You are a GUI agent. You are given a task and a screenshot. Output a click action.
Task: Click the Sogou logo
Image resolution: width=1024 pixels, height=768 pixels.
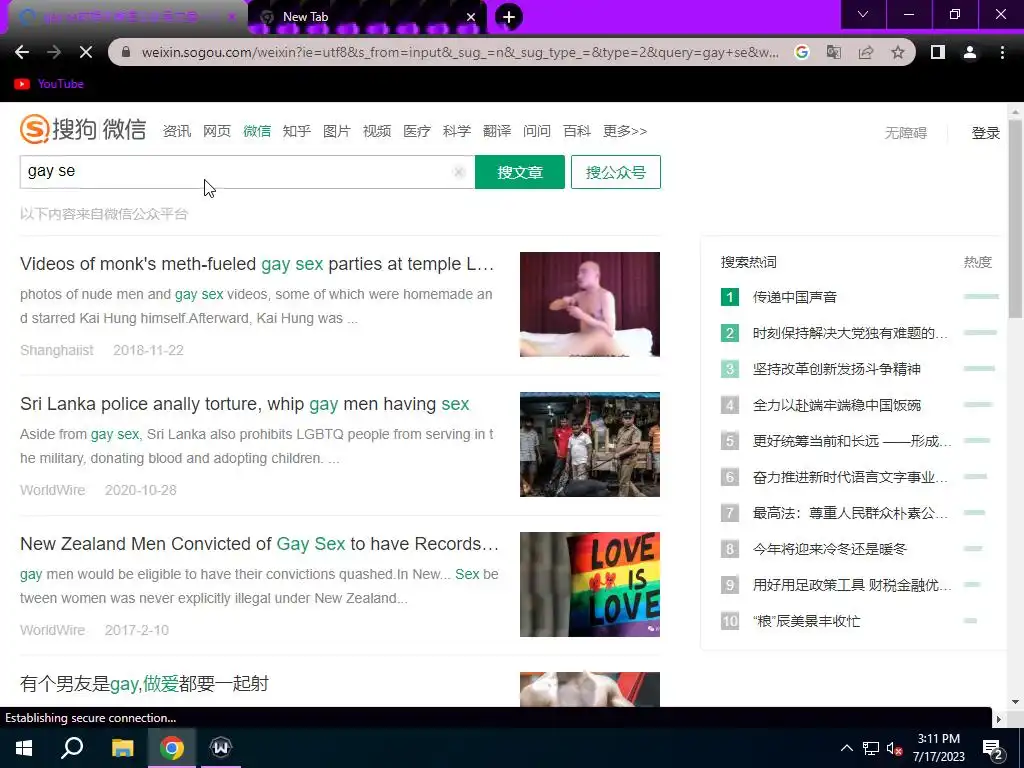(x=83, y=129)
